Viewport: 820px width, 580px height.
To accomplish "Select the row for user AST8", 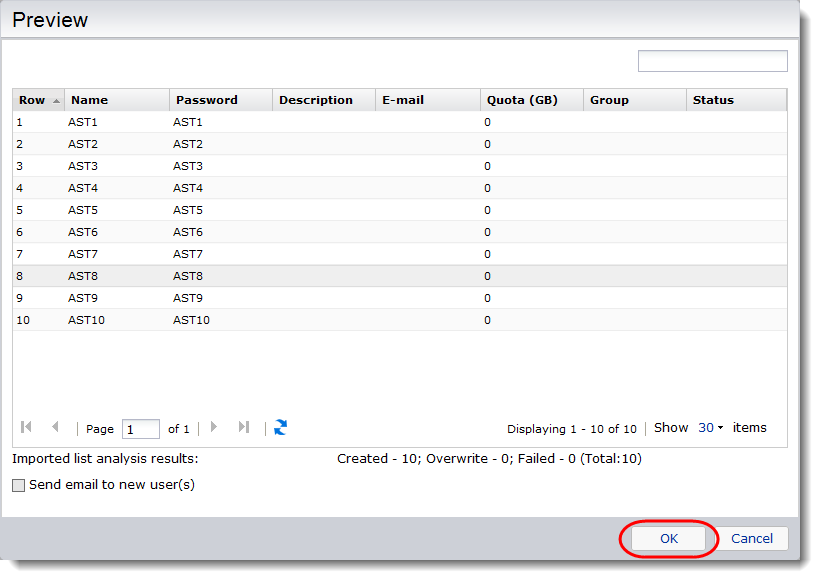I will pyautogui.click(x=200, y=276).
